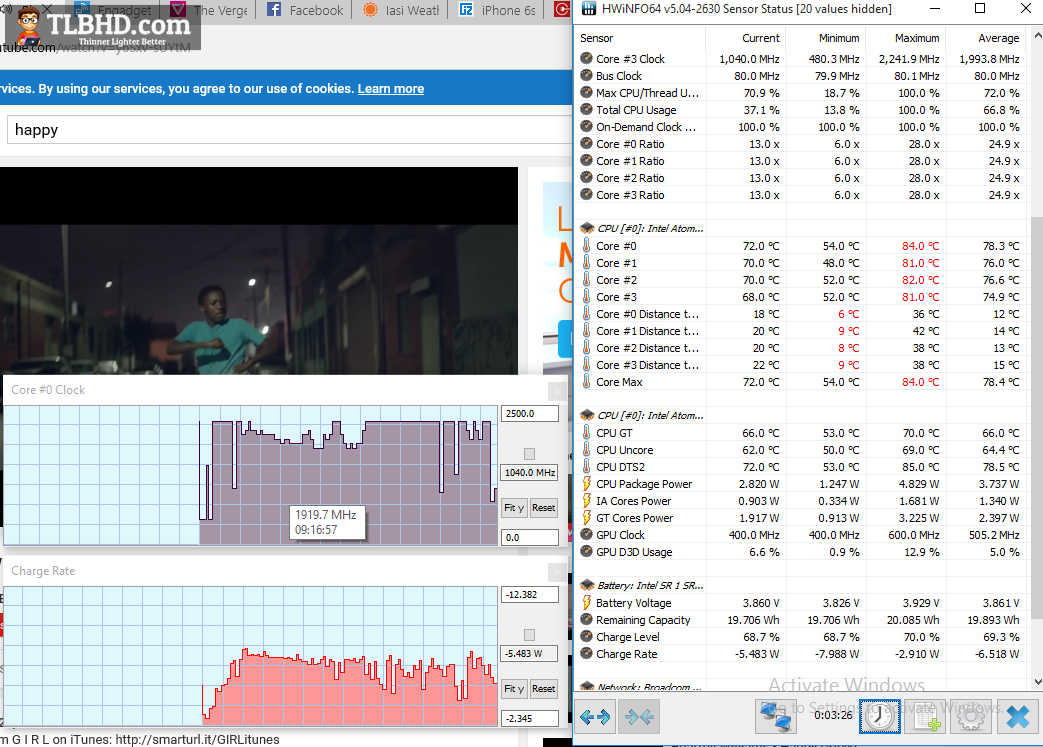Click Fit y in Charge Rate graph
1043x747 pixels.
pos(514,688)
